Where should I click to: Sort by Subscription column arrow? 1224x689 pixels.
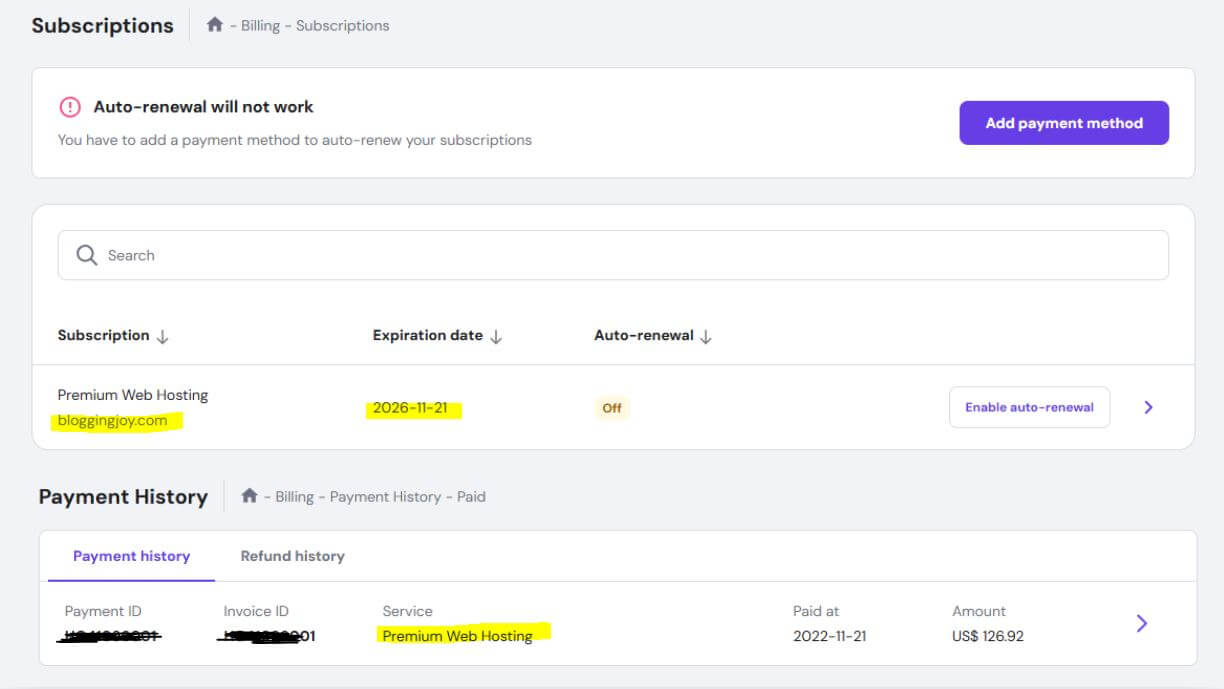click(163, 337)
